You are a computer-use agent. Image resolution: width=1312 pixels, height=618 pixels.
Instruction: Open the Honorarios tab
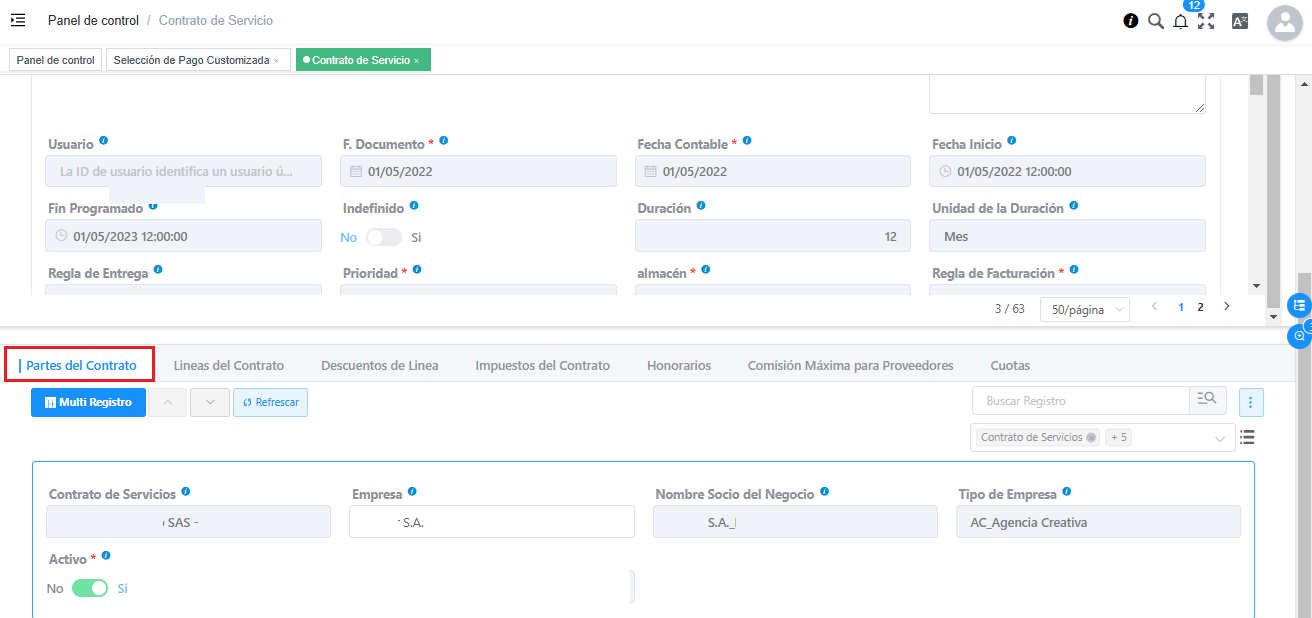[x=678, y=366]
